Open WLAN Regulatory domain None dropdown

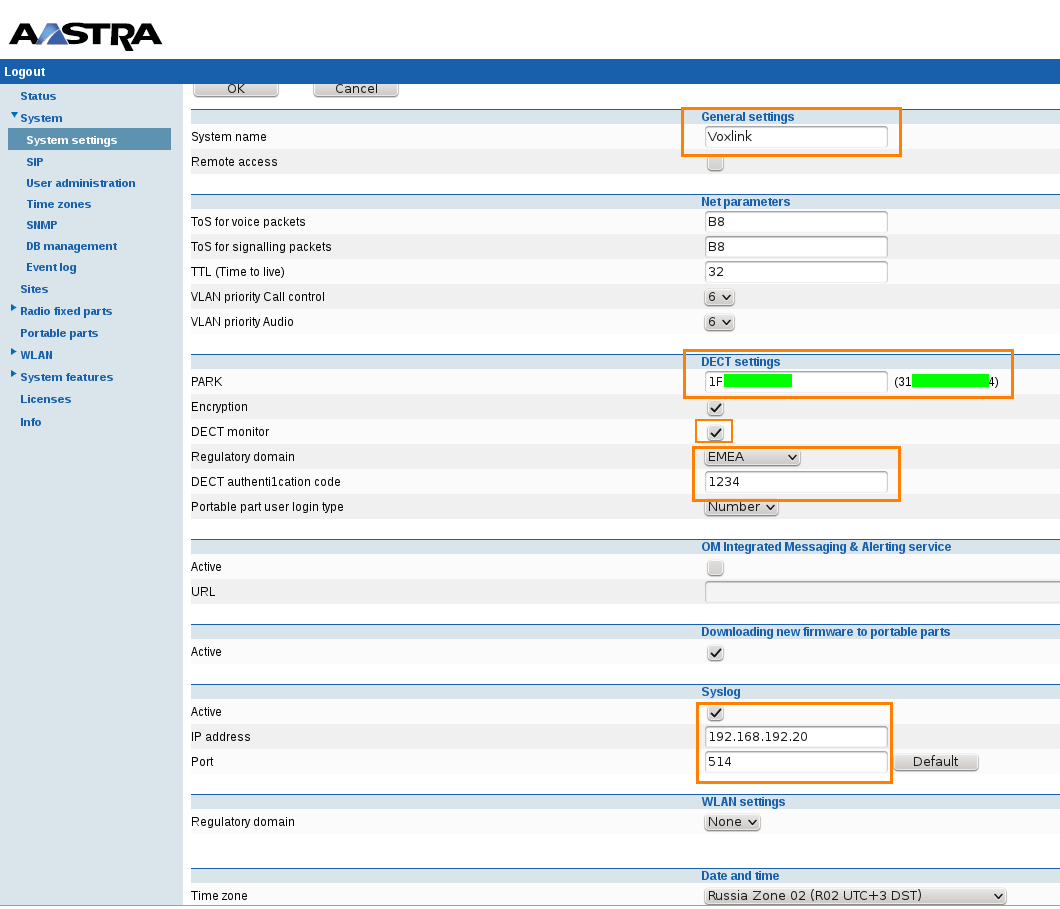point(732,822)
